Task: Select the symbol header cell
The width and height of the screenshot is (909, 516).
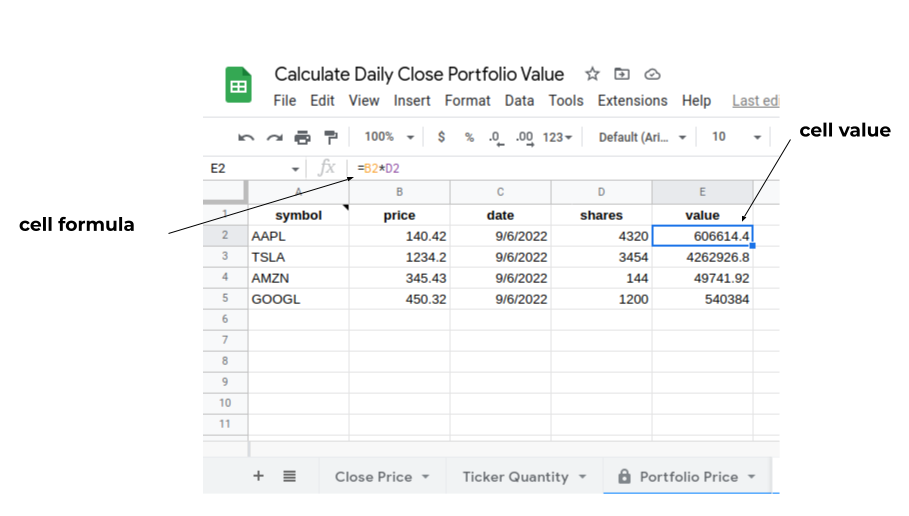Action: tap(299, 215)
